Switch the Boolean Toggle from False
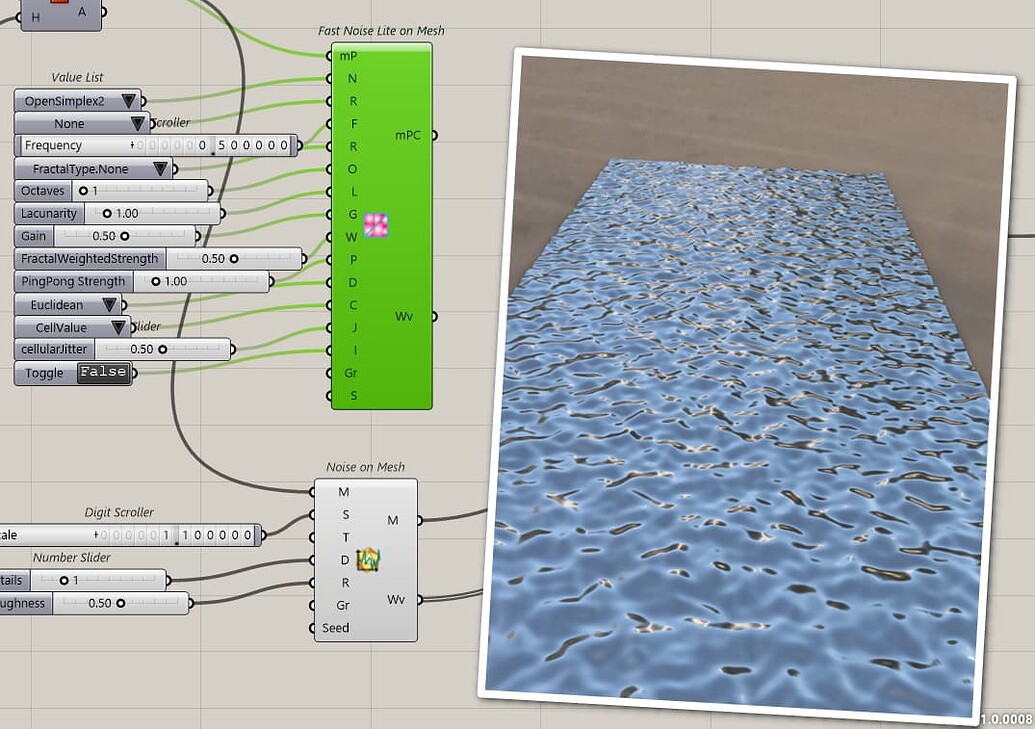The width and height of the screenshot is (1035, 729). click(x=103, y=372)
